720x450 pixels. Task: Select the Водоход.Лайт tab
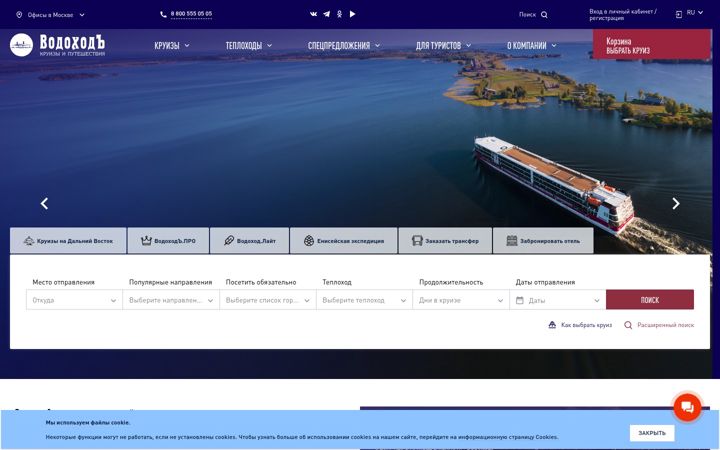[249, 241]
